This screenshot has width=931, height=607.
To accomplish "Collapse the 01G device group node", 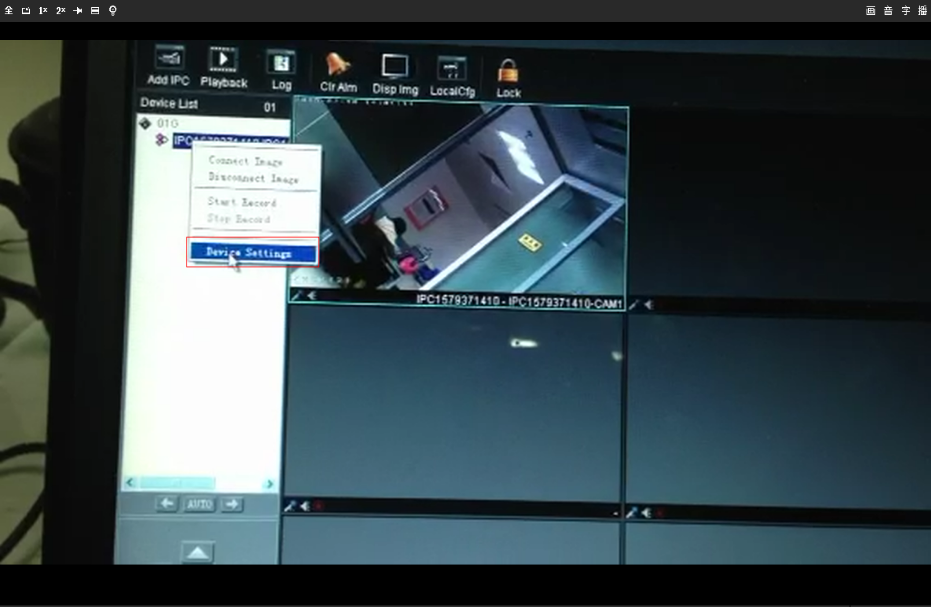I will click(145, 122).
